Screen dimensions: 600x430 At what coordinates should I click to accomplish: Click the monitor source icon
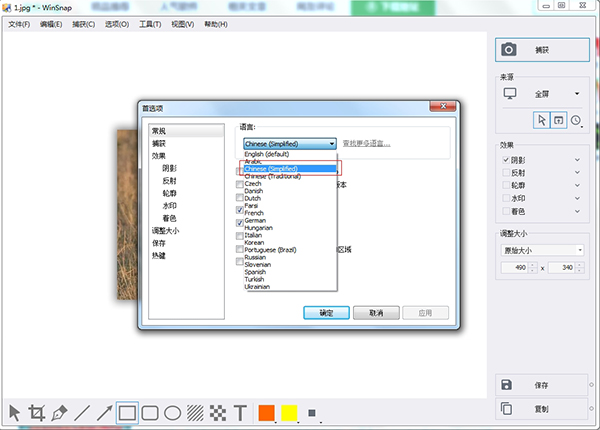(510, 94)
